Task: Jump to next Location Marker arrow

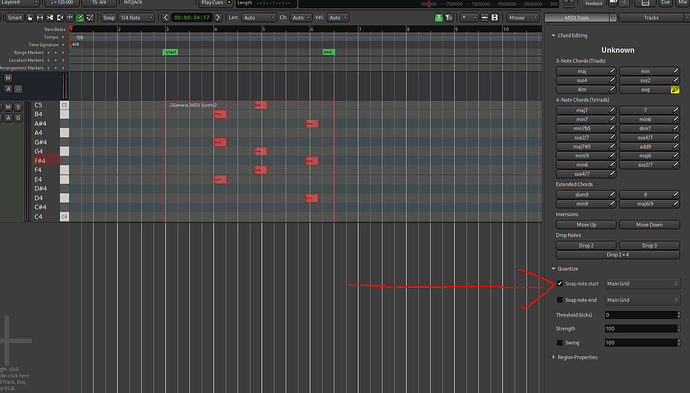Action: coord(63,60)
